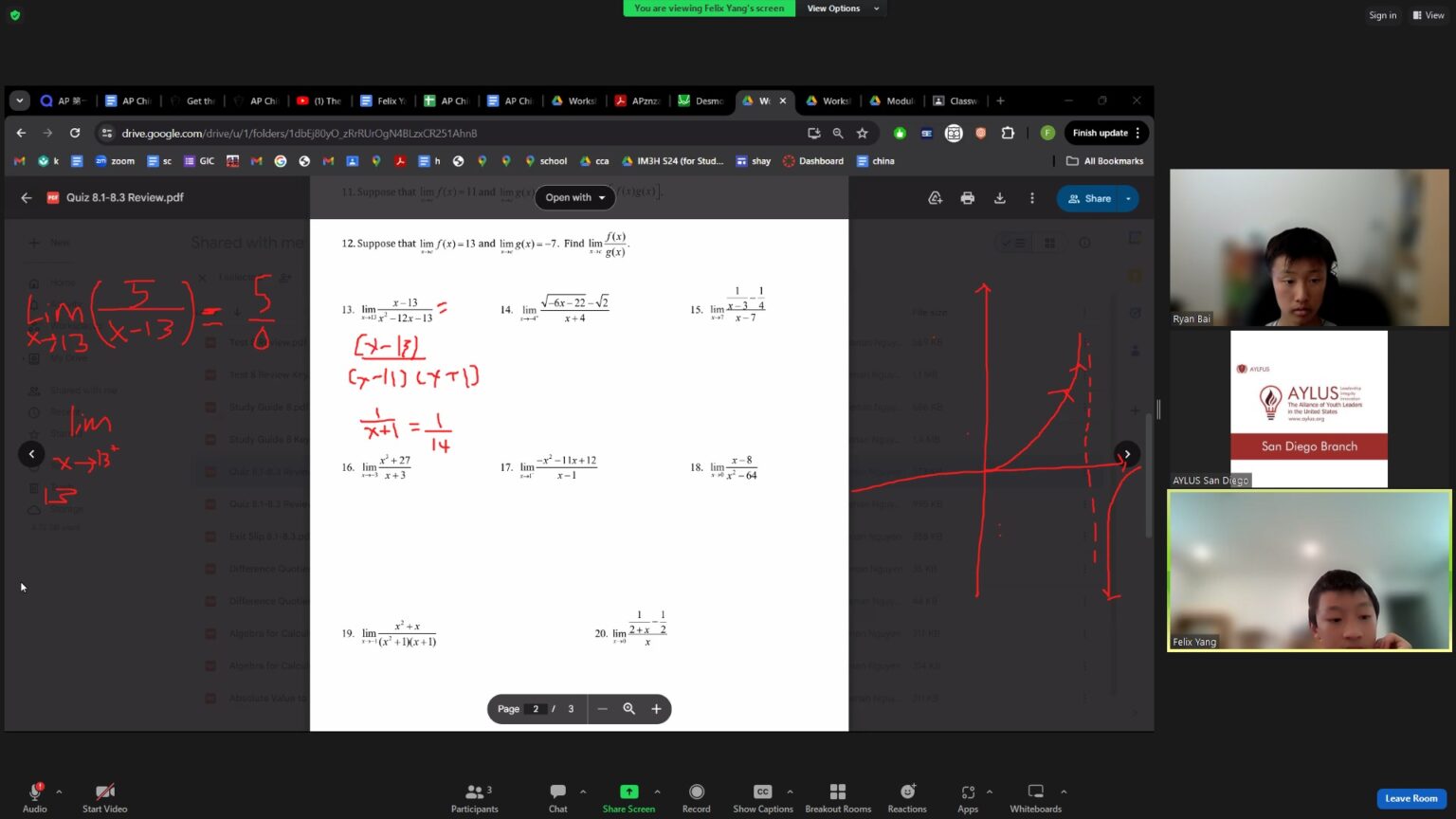1456x819 pixels.
Task: Select Ryan Bai's video thumbnail
Action: pyautogui.click(x=1309, y=247)
